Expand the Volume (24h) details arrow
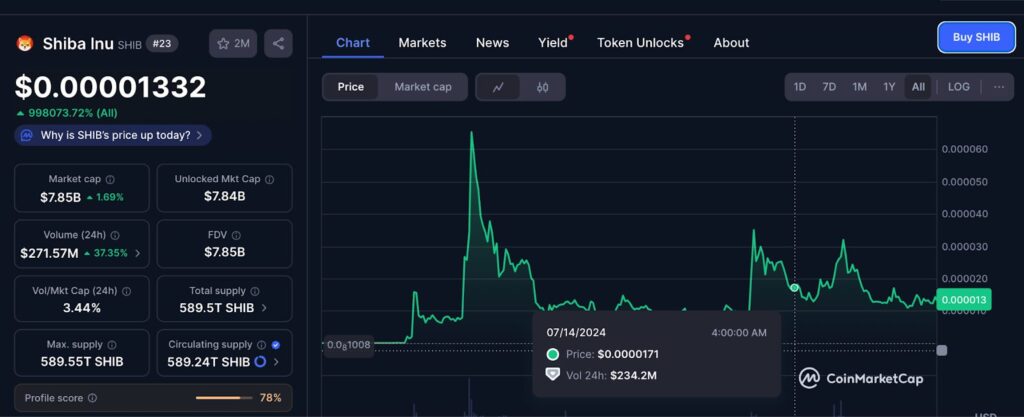Viewport: 1024px width, 417px height. [x=137, y=253]
